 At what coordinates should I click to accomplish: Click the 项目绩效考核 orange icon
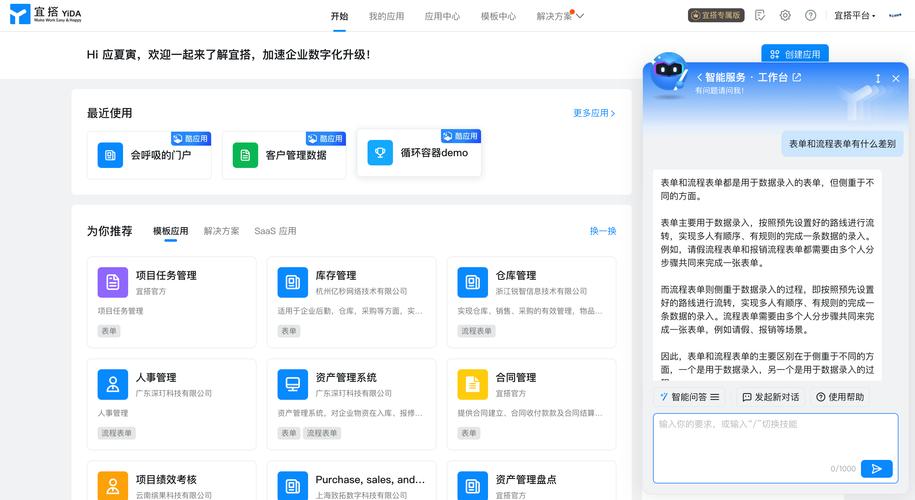pos(113,485)
